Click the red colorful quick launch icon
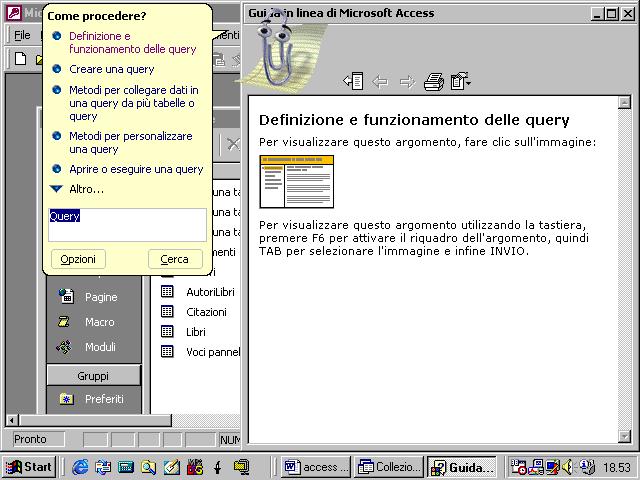 click(195, 467)
